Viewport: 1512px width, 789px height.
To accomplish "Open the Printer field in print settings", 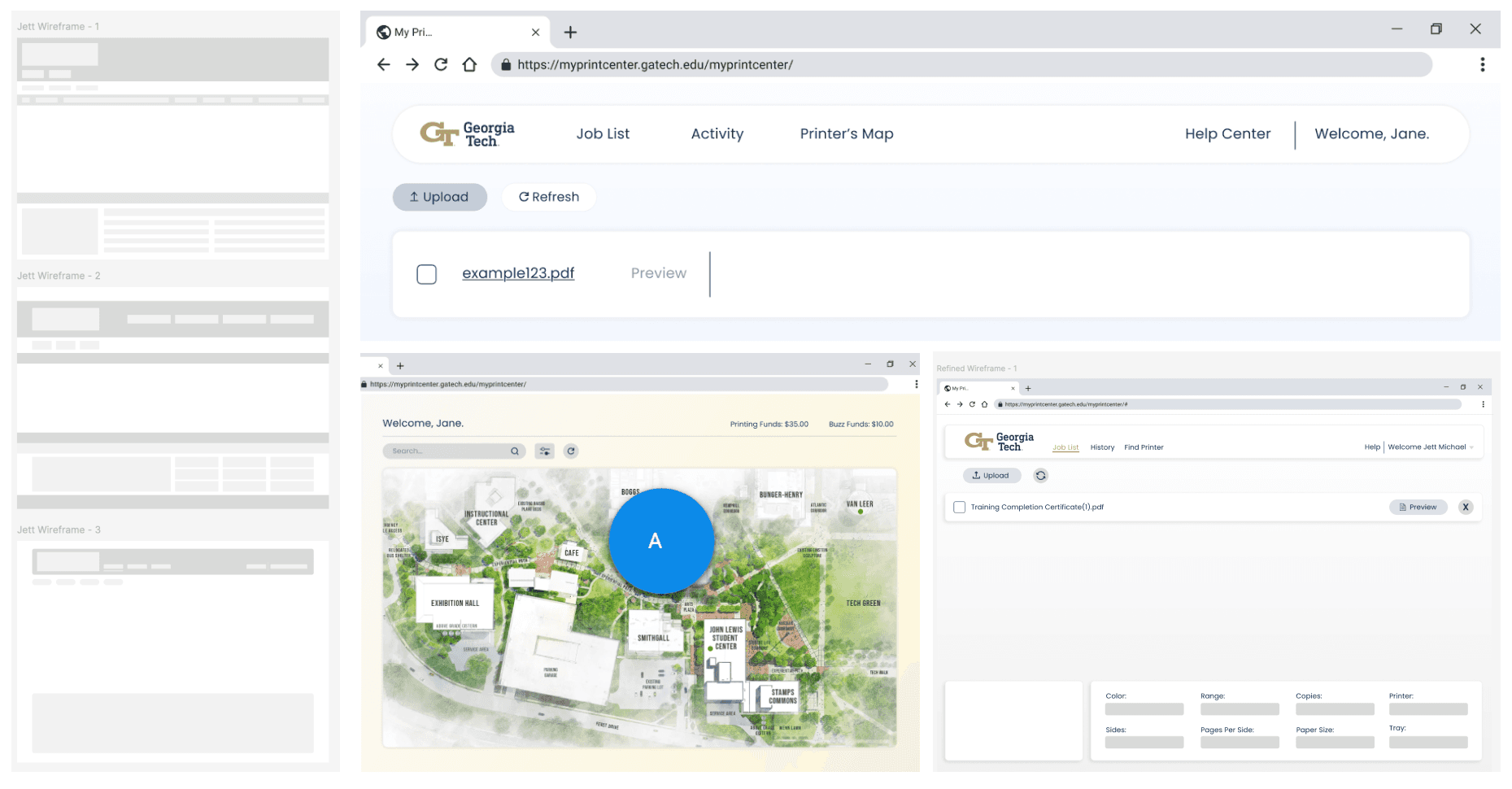I will pyautogui.click(x=1428, y=709).
